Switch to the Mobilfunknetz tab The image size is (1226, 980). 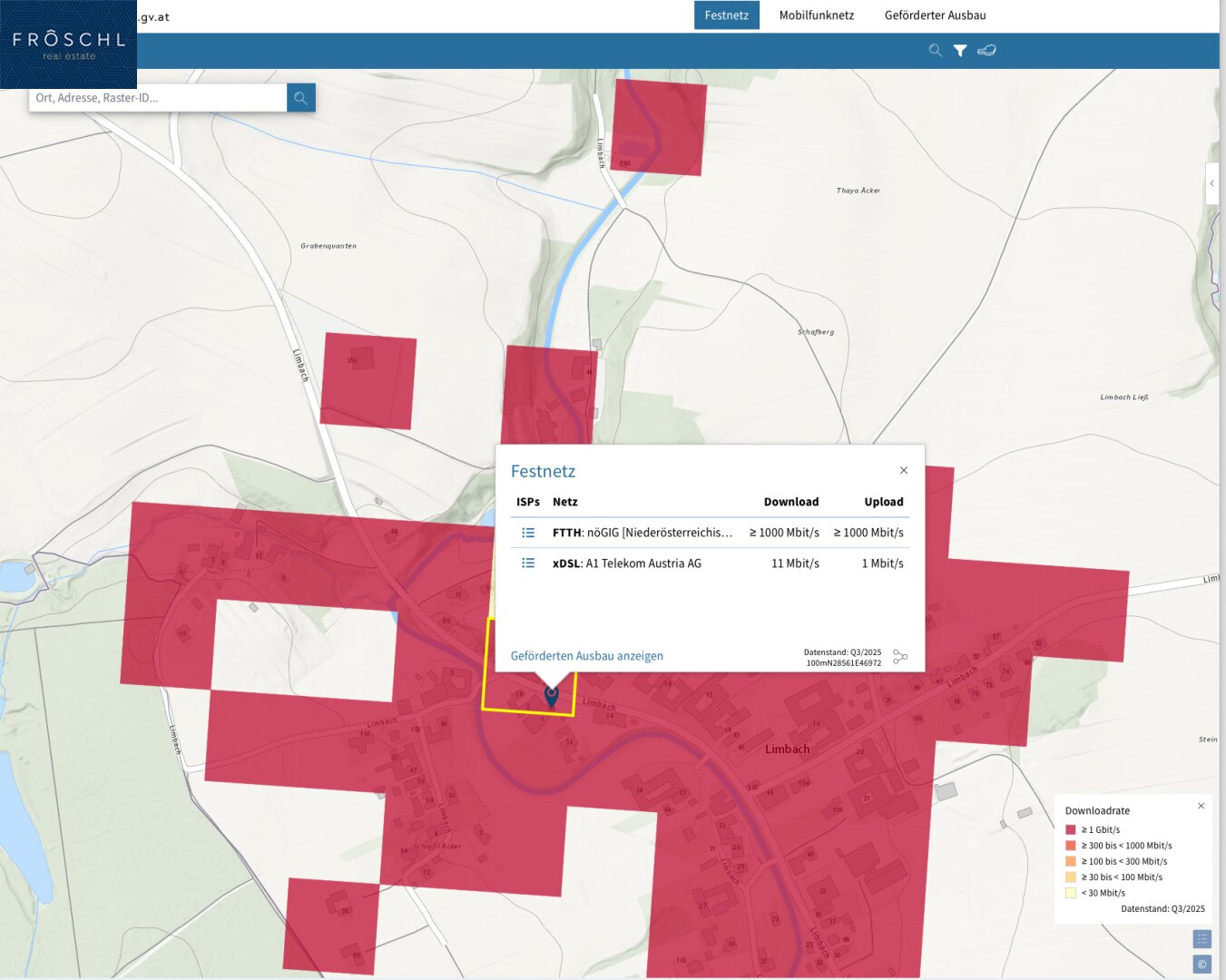[816, 15]
